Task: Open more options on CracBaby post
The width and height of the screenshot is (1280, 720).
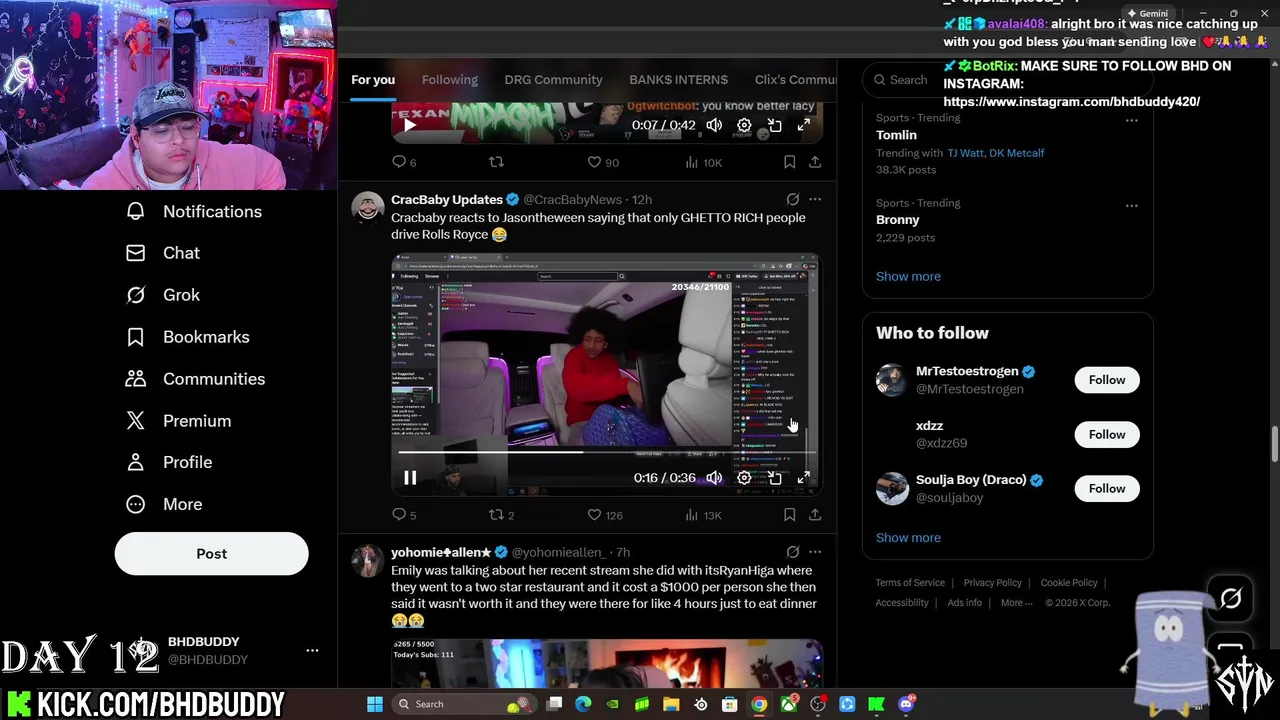Action: pos(815,199)
